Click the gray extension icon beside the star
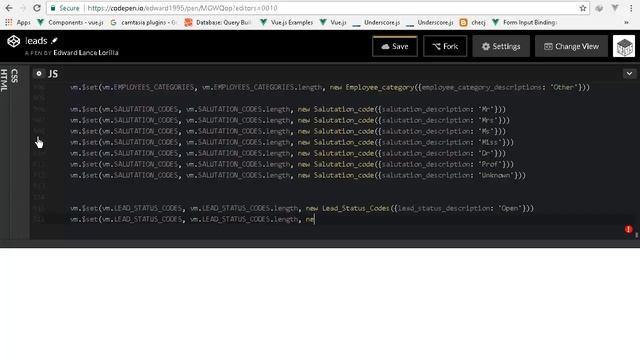This screenshot has height=360, width=640. coord(599,8)
